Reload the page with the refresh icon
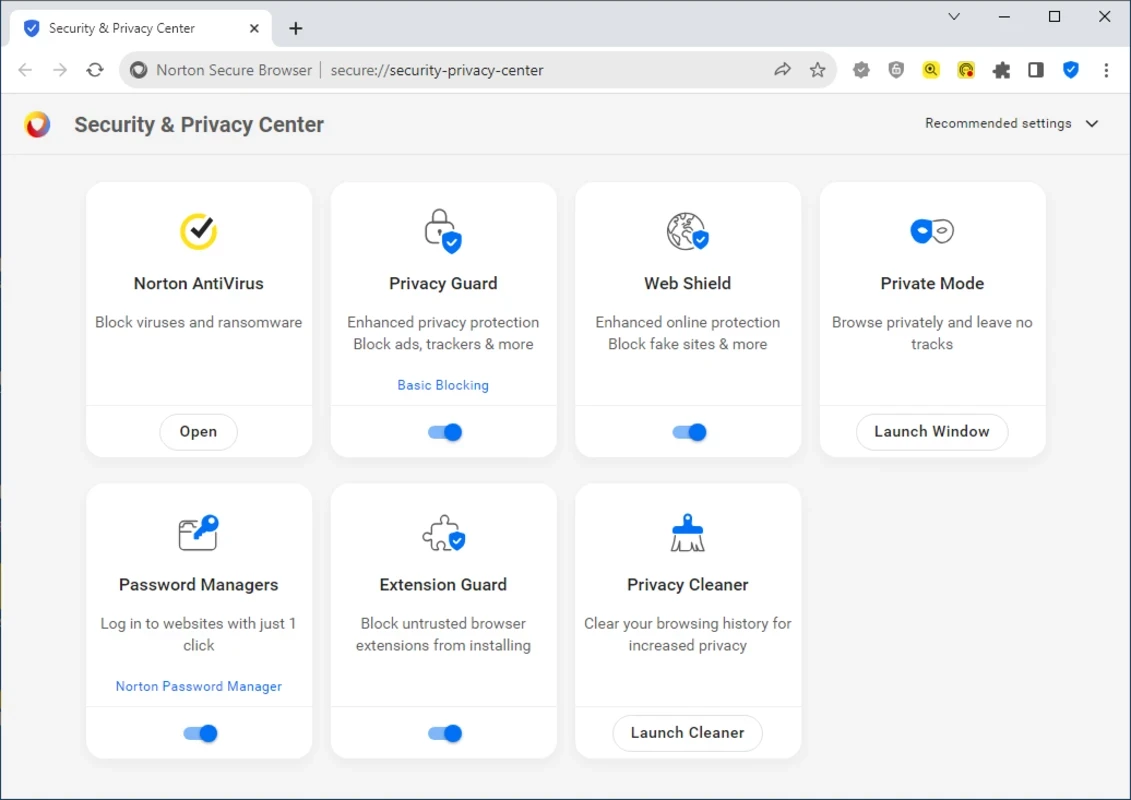 click(95, 70)
